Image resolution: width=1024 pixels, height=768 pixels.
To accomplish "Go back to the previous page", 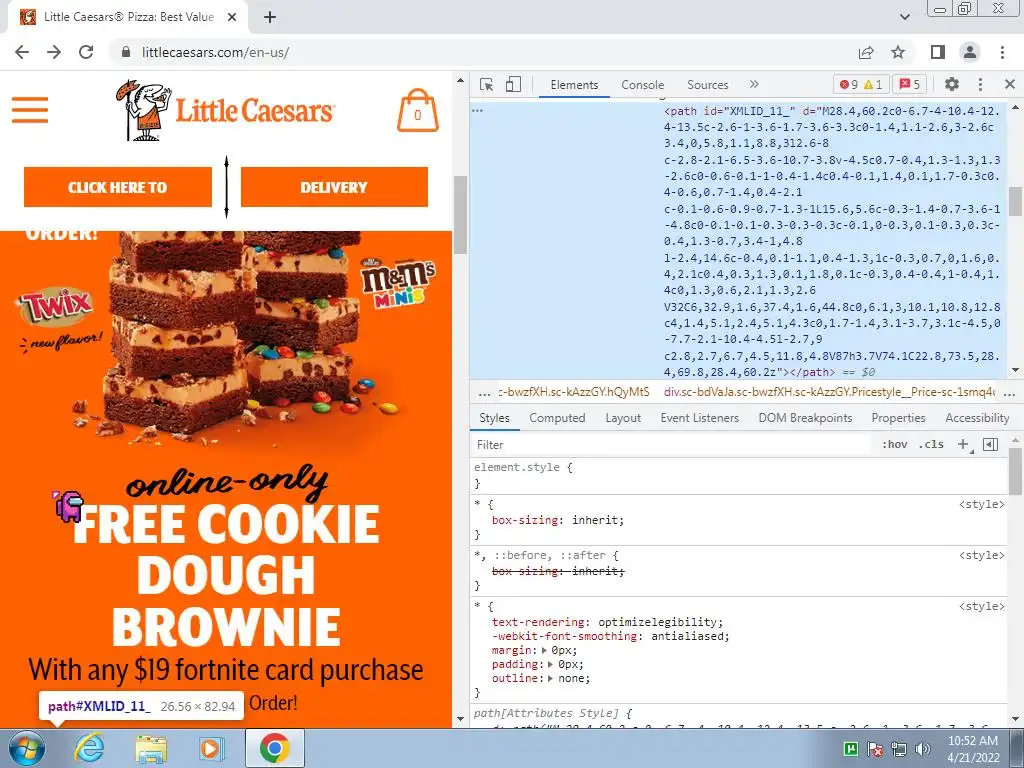I will pyautogui.click(x=22, y=52).
